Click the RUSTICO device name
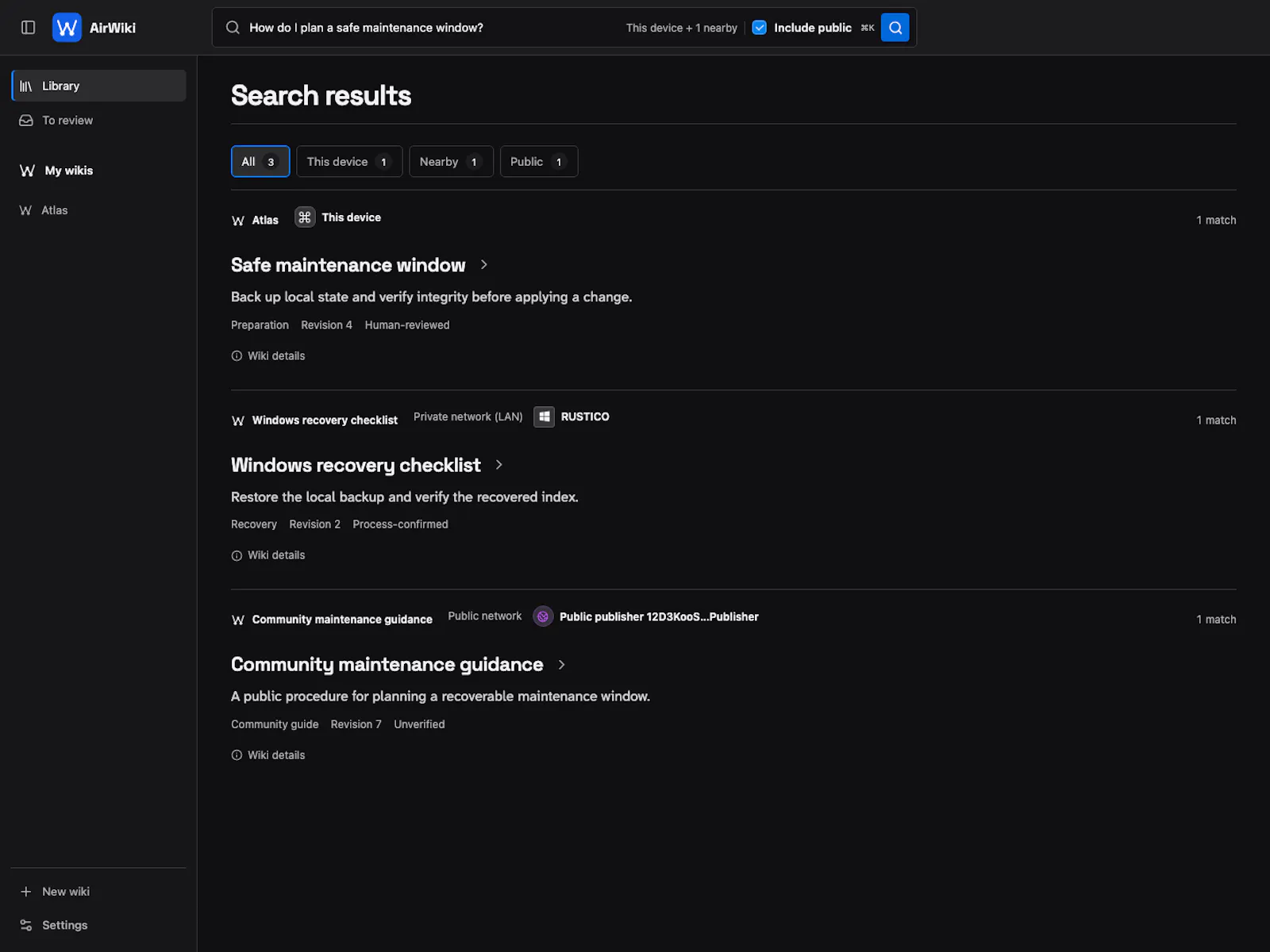This screenshot has height=952, width=1270. [585, 416]
